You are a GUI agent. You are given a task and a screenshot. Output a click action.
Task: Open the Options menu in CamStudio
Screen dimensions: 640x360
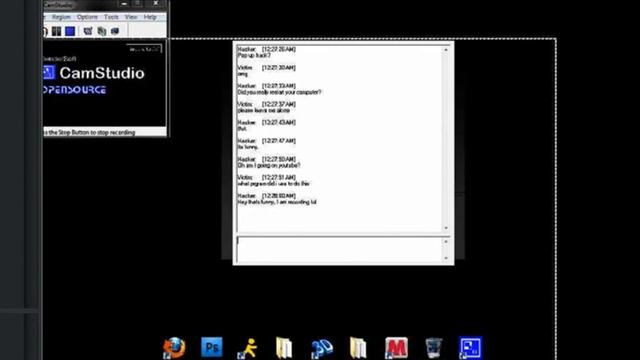click(87, 17)
